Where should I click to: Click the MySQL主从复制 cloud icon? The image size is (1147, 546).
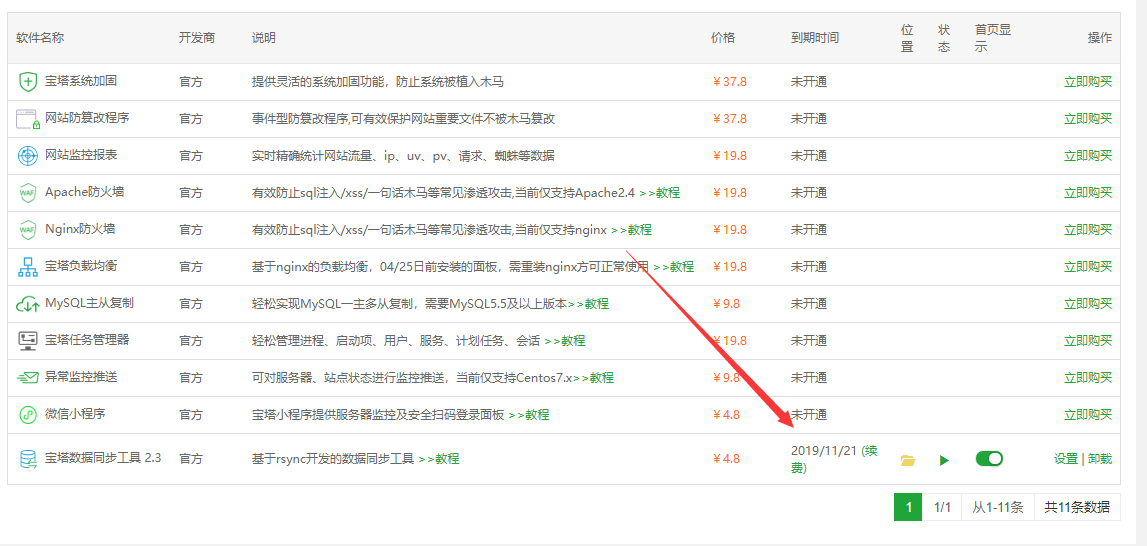point(27,304)
